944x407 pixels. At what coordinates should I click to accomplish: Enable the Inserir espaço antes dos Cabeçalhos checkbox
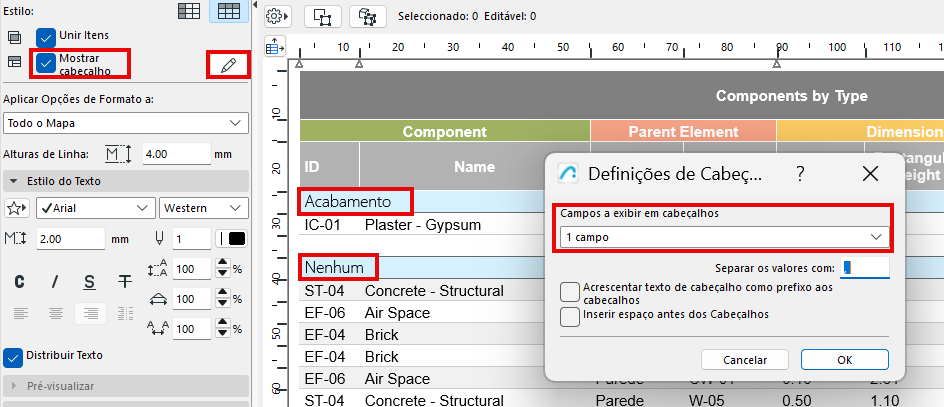(570, 317)
